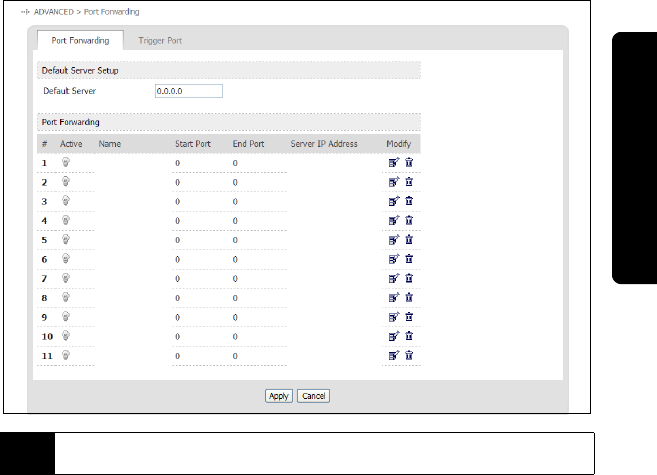Switch to the Trigger Port tab
Viewport: 657px width, 475px height.
pos(160,40)
